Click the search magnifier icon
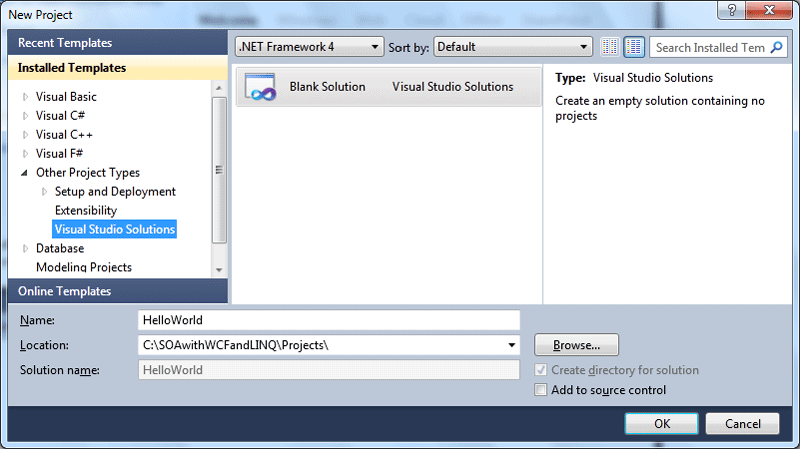 pyautogui.click(x=777, y=47)
